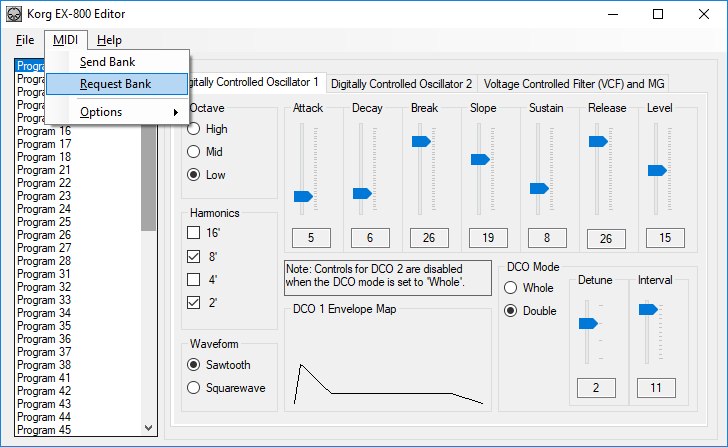Maximize the Korg EX-800 Editor window

tap(658, 14)
